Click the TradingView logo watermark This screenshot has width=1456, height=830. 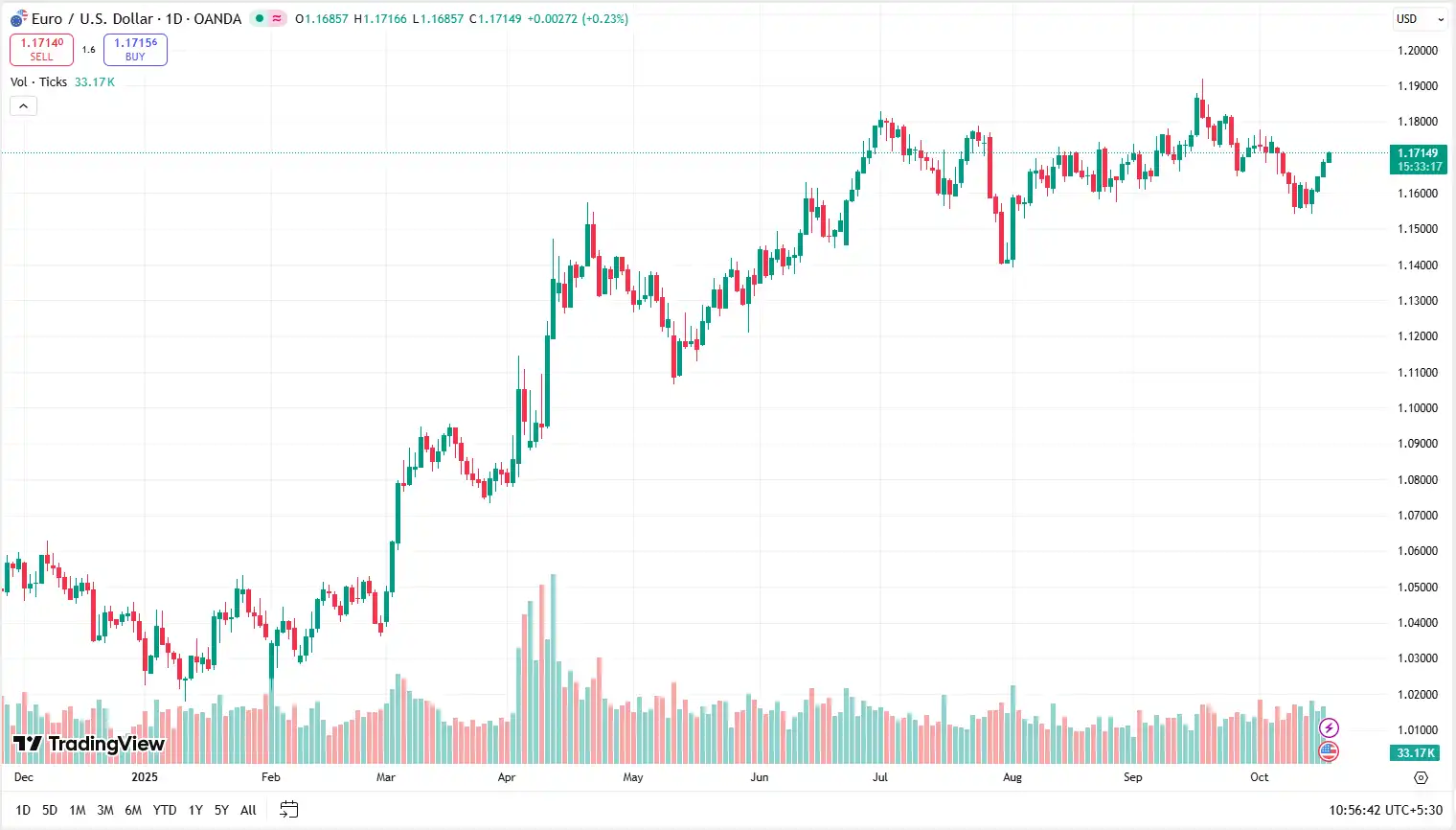[88, 744]
